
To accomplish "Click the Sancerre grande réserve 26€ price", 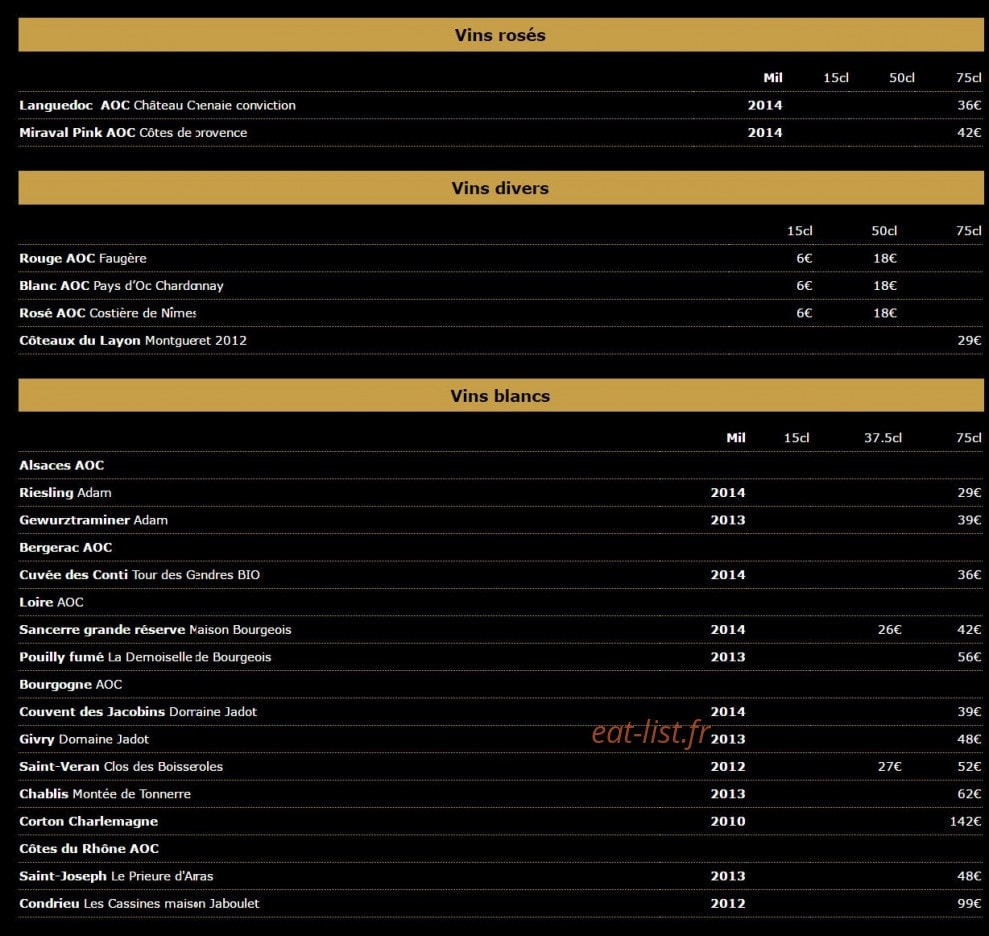I will [x=889, y=629].
